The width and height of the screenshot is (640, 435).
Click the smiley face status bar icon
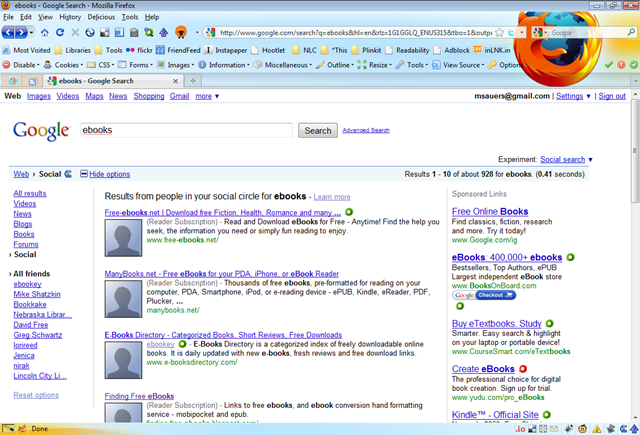[x=582, y=428]
